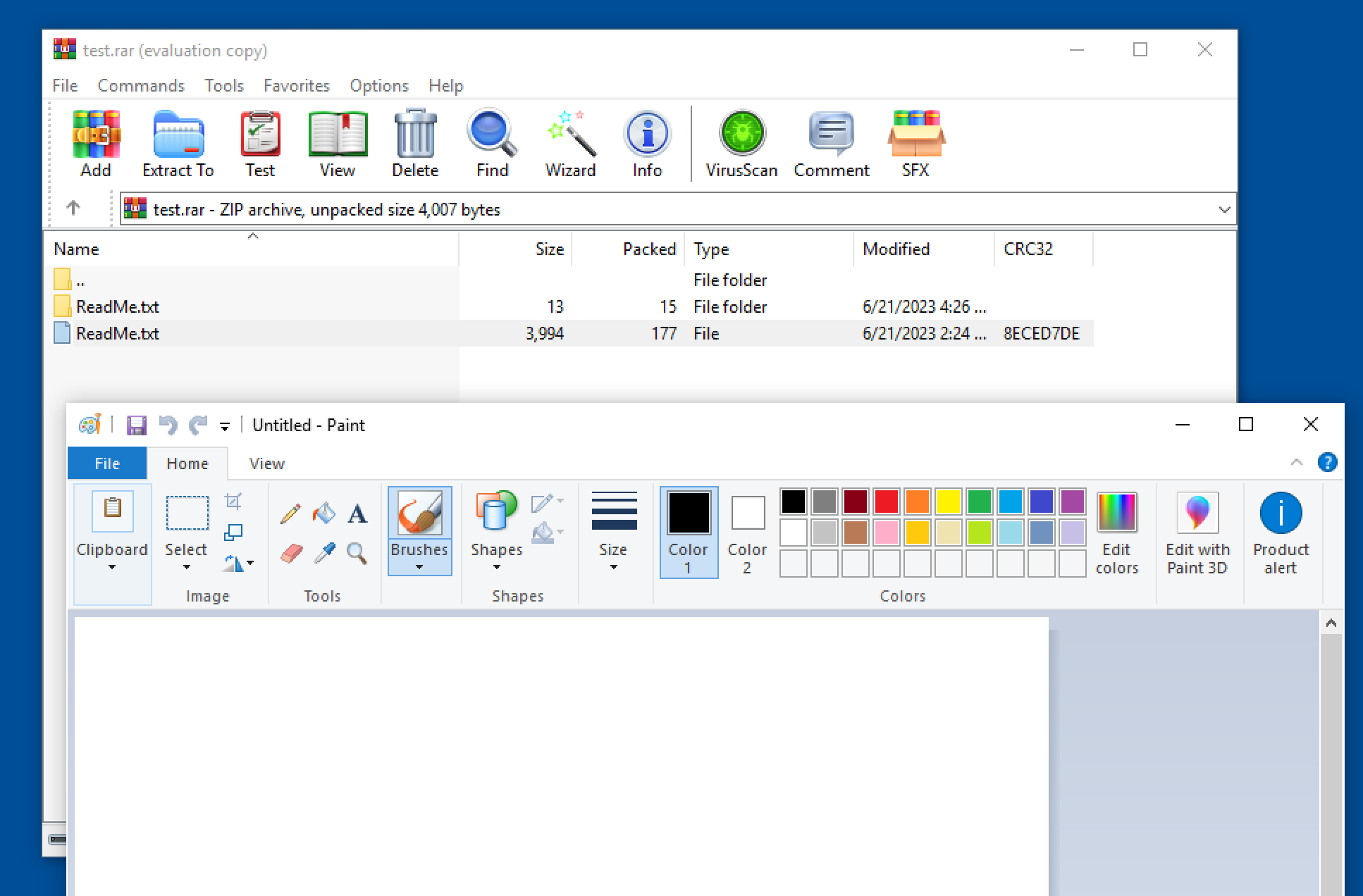Click Extract To in WinRAR toolbar
The image size is (1363, 896).
click(178, 144)
